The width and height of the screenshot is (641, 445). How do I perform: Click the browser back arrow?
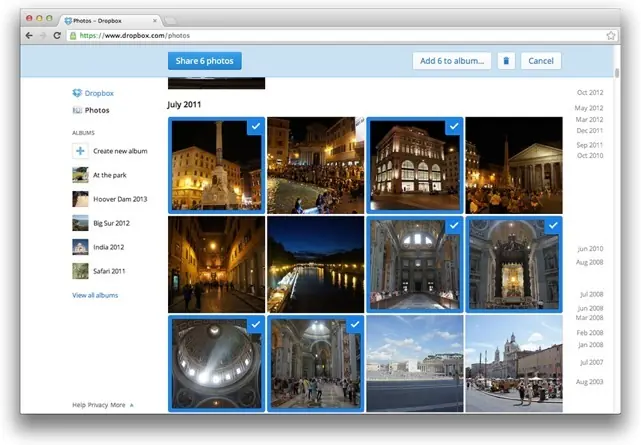coord(29,36)
